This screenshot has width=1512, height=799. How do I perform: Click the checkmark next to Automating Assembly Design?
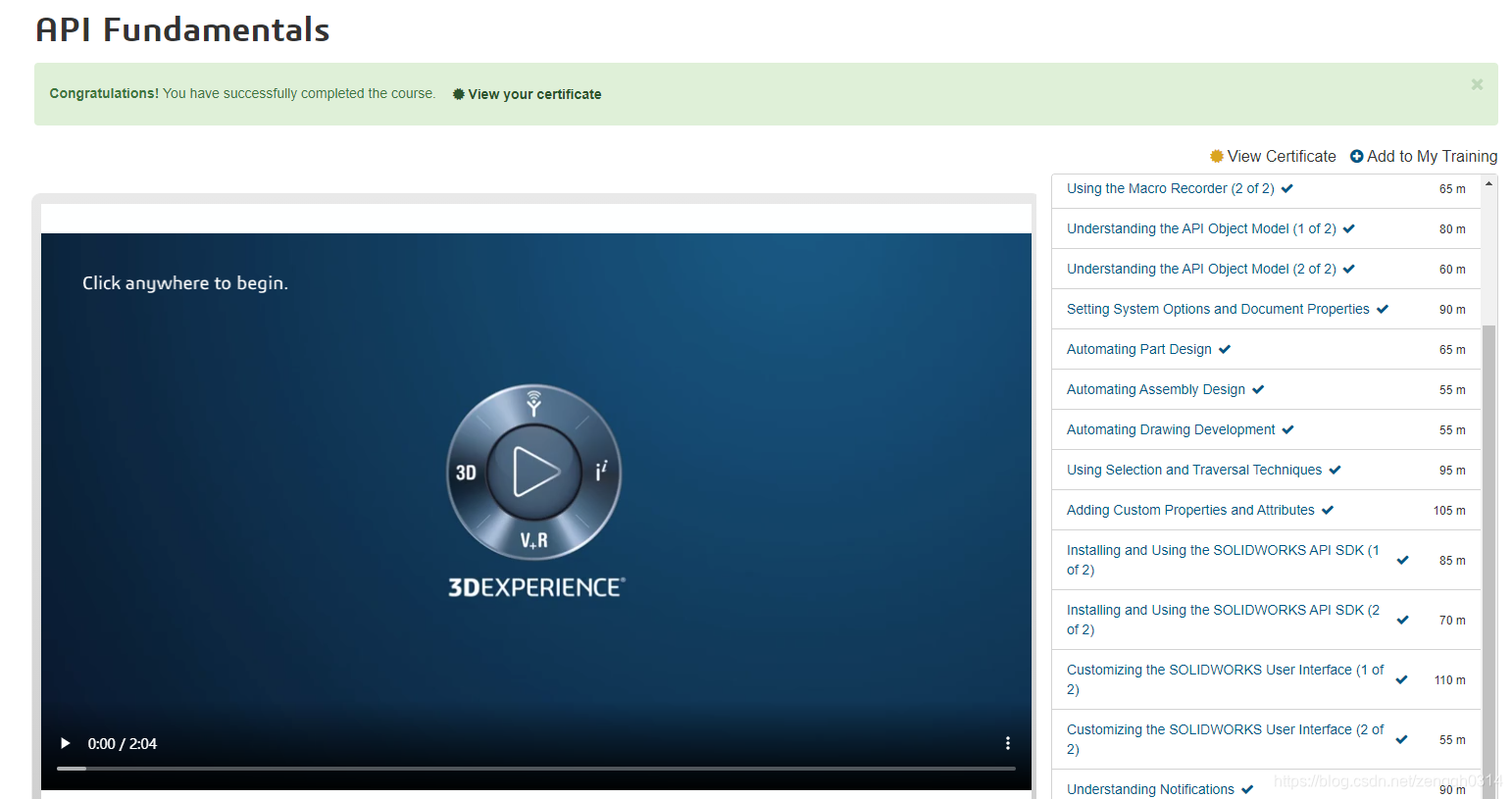[1258, 389]
